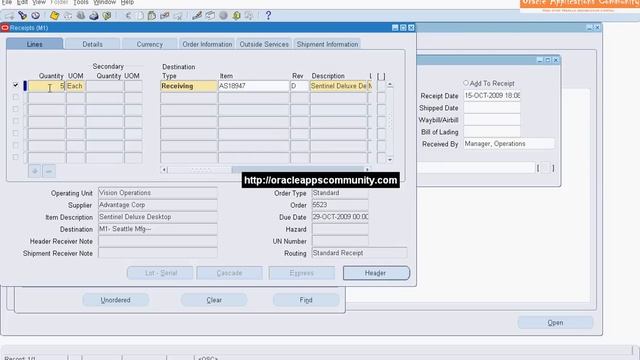Viewport: 640px width, 360px height.
Task: Switch to the Details tab
Action: (x=93, y=44)
